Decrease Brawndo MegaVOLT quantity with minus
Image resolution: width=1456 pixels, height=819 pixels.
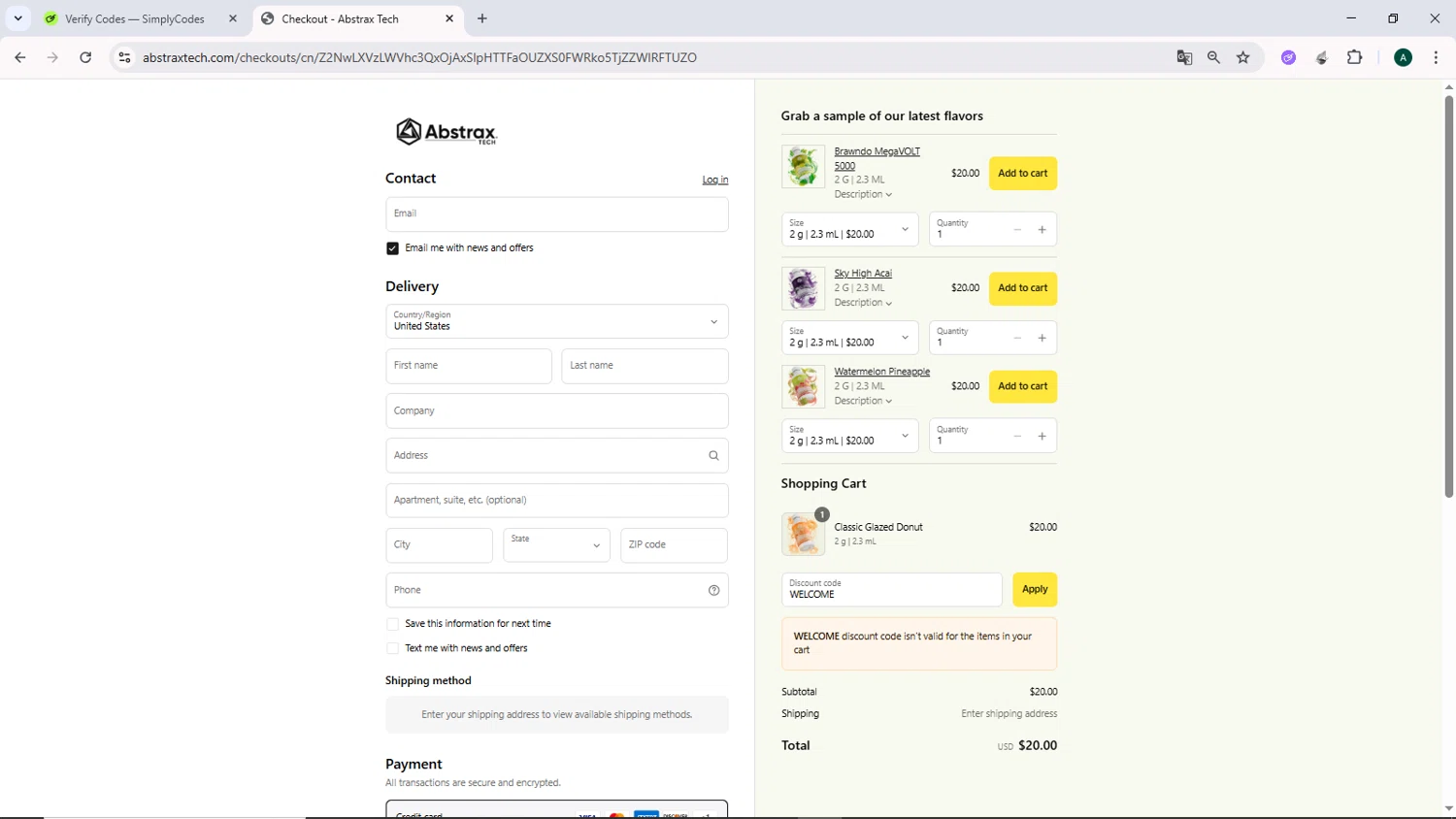[1017, 230]
